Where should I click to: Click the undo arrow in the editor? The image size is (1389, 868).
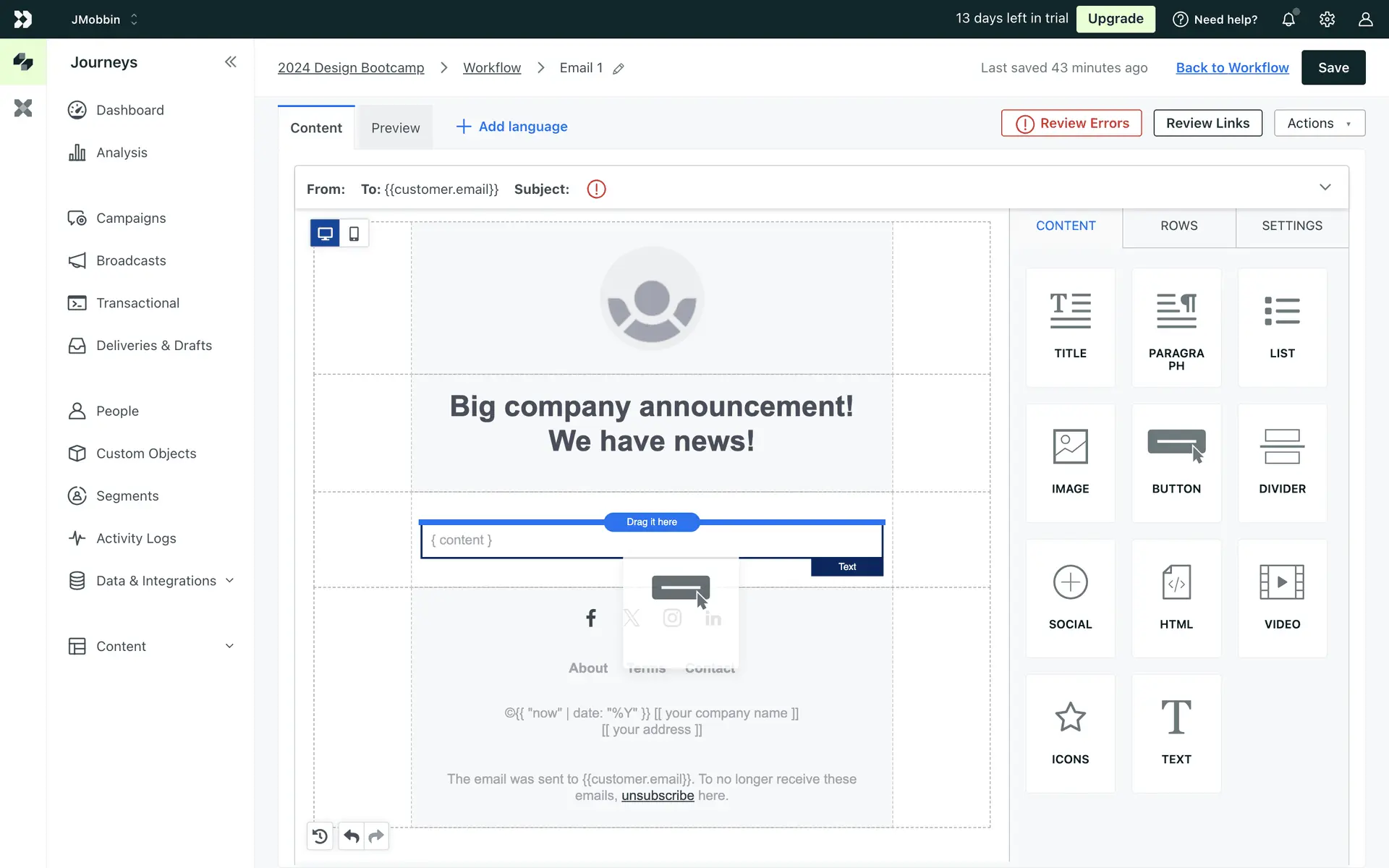(352, 837)
